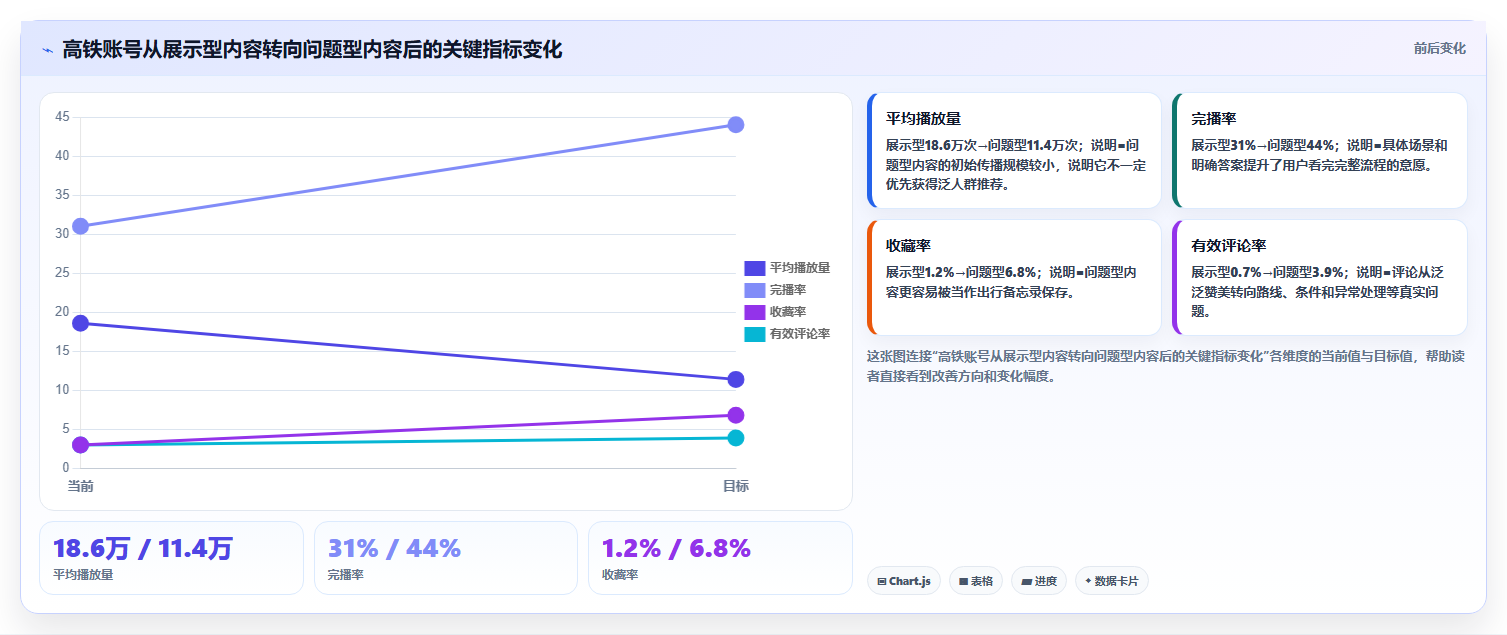This screenshot has height=635, width=1507.
Task: Click the 有效评论率 info card title
Action: click(x=1229, y=245)
